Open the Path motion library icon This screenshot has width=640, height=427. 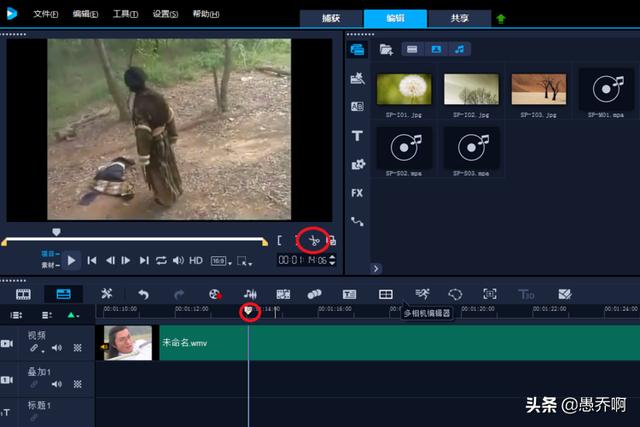click(357, 221)
